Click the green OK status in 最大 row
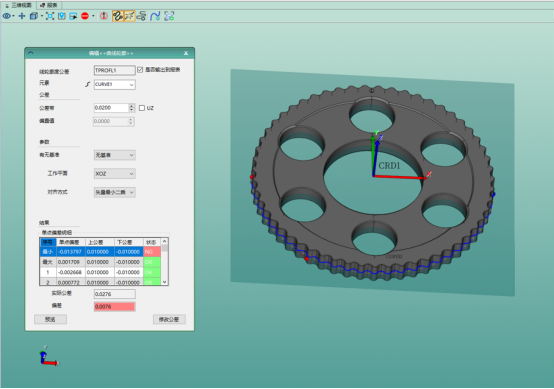 click(x=152, y=262)
